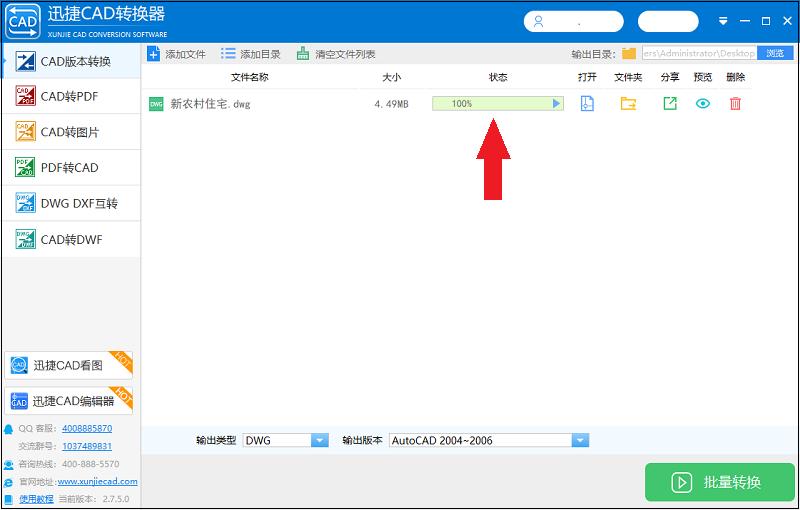Click the version text 2.7.5.0
This screenshot has width=800, height=510.
pyautogui.click(x=115, y=499)
